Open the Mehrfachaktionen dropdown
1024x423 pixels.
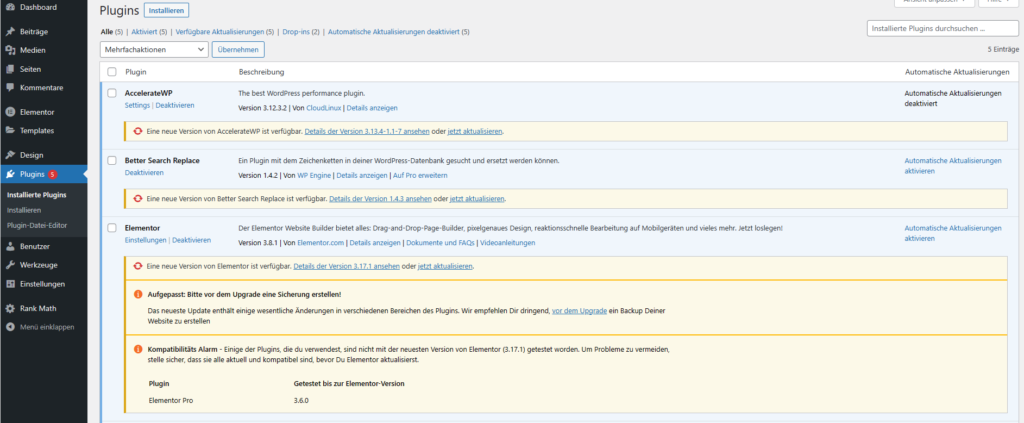(x=154, y=49)
